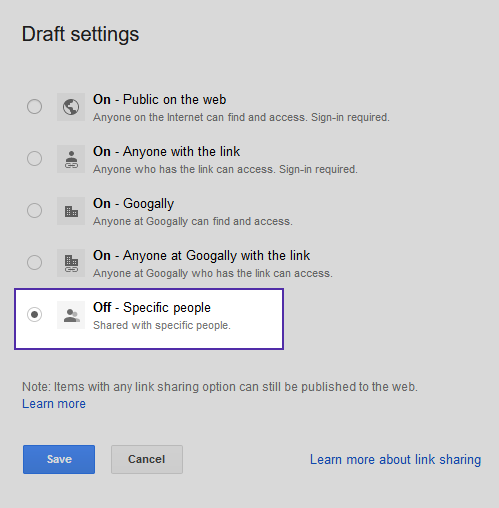Click the 'On - Public on the web' label

click(x=160, y=100)
